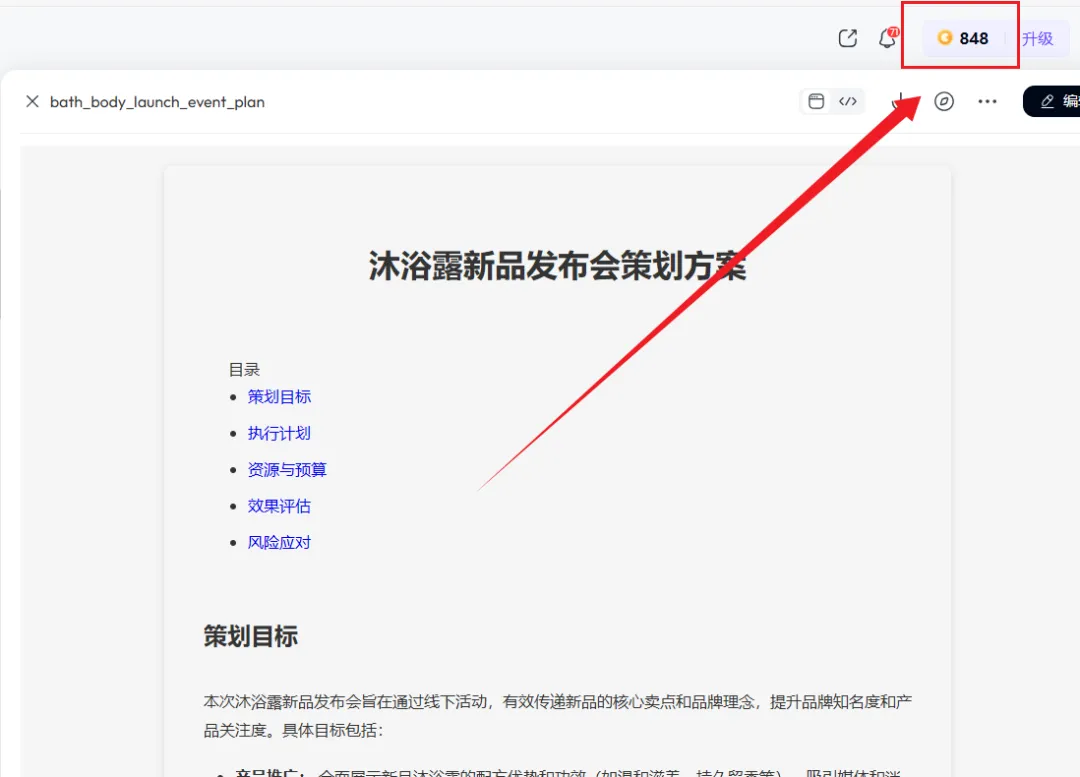Screen dimensions: 1080x777
Task: Click the file name bath_body_launch_event_plan
Action: (x=157, y=102)
